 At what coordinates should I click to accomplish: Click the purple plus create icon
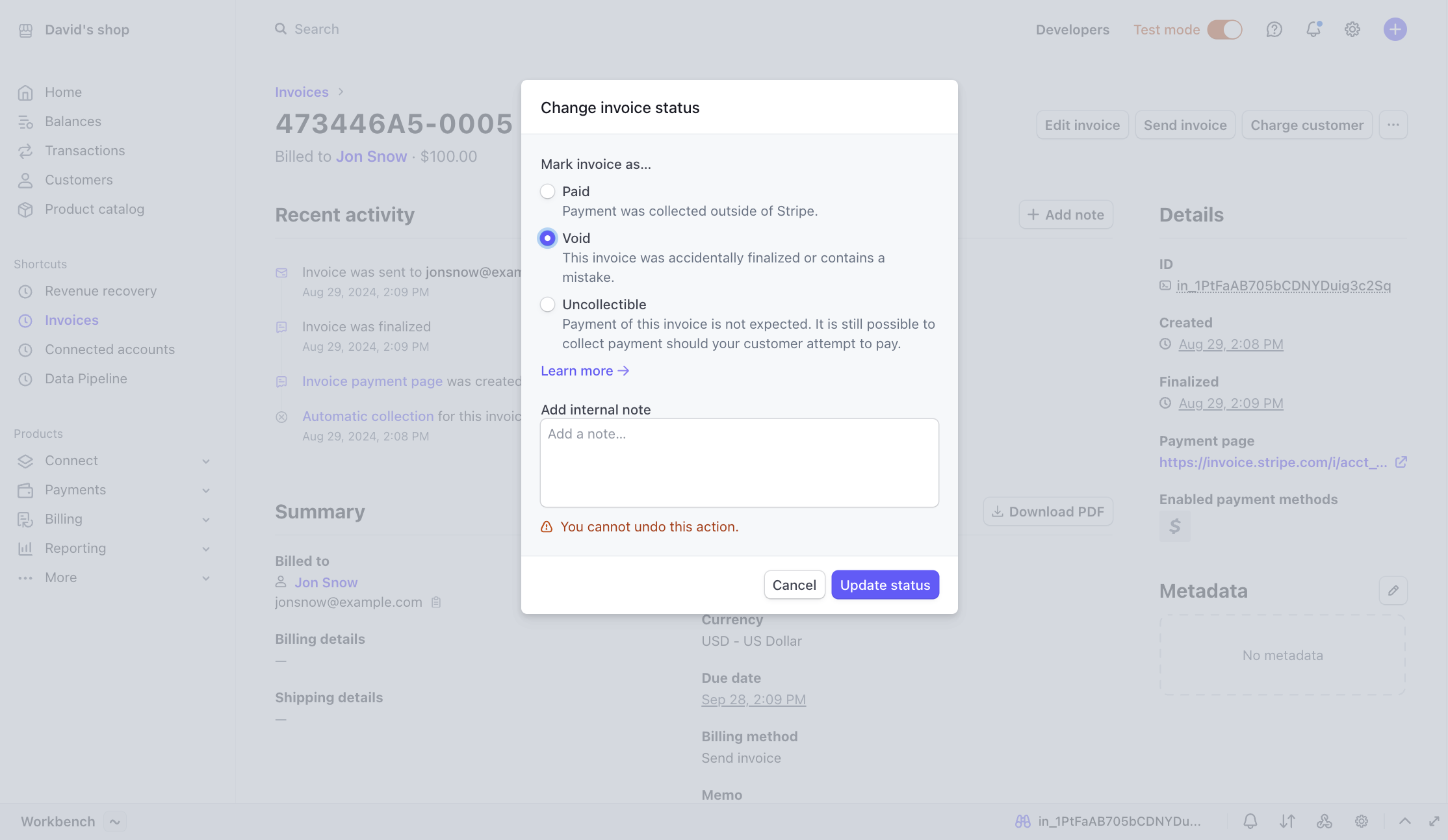coord(1395,29)
